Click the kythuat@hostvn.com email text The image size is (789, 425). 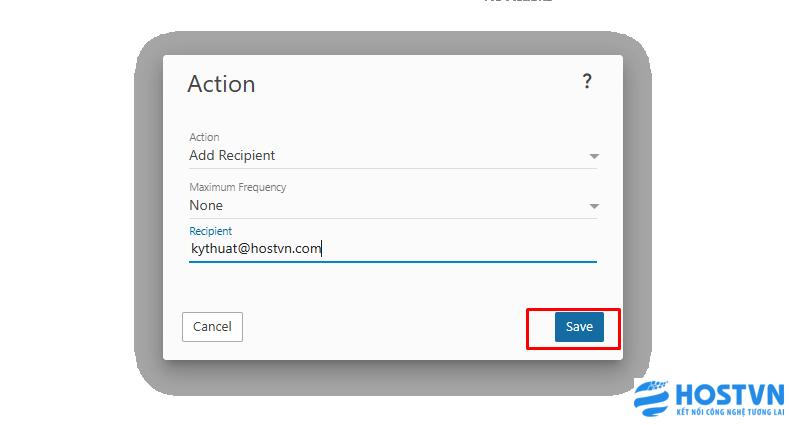(x=256, y=248)
